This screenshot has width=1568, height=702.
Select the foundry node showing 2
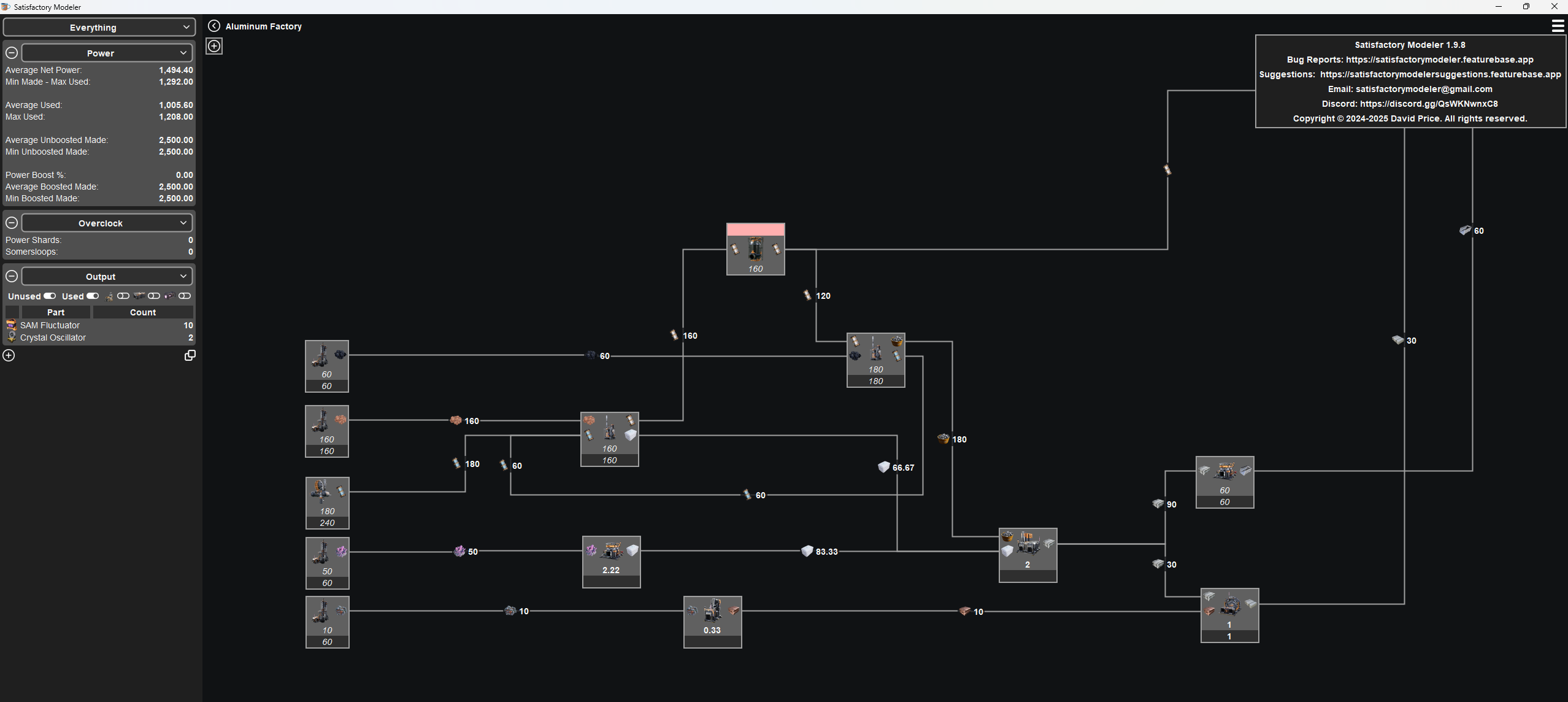(1028, 555)
